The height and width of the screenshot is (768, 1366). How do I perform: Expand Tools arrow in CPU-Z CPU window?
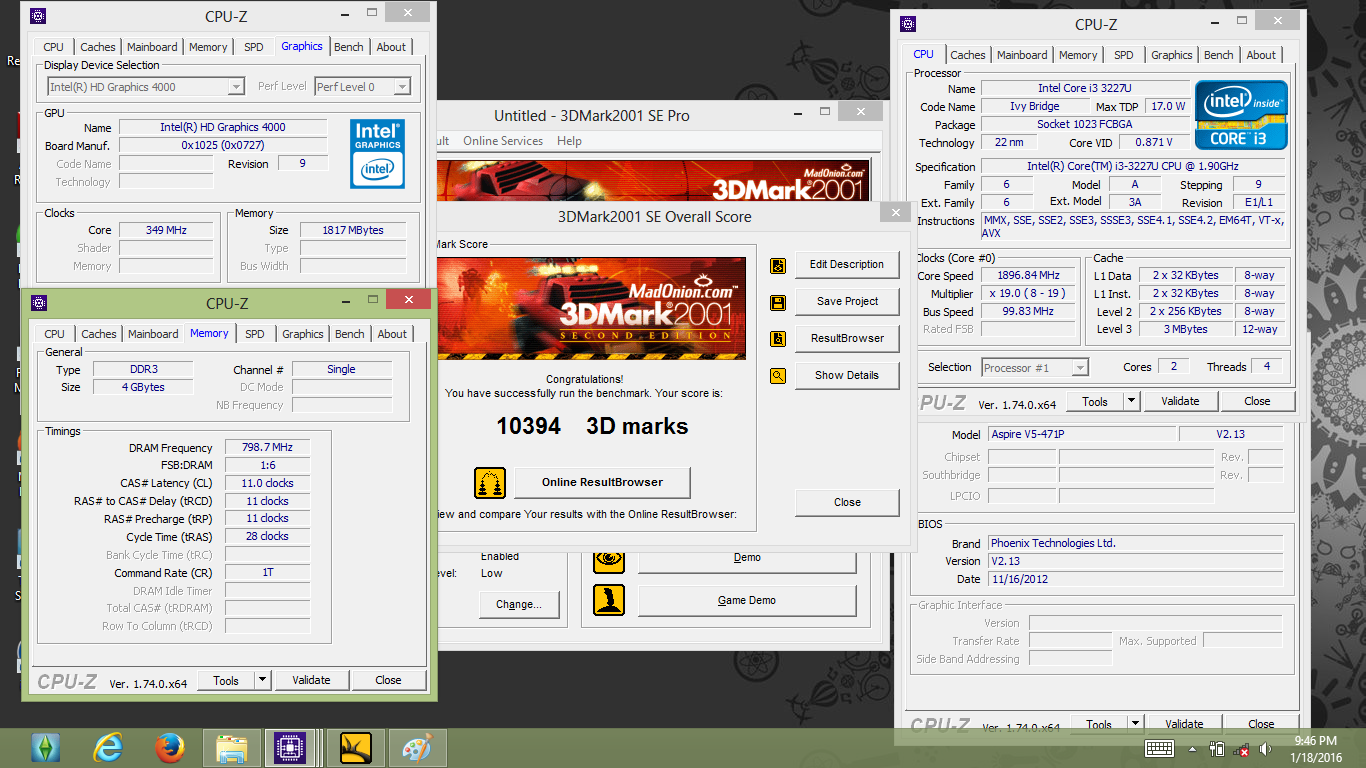click(1132, 401)
